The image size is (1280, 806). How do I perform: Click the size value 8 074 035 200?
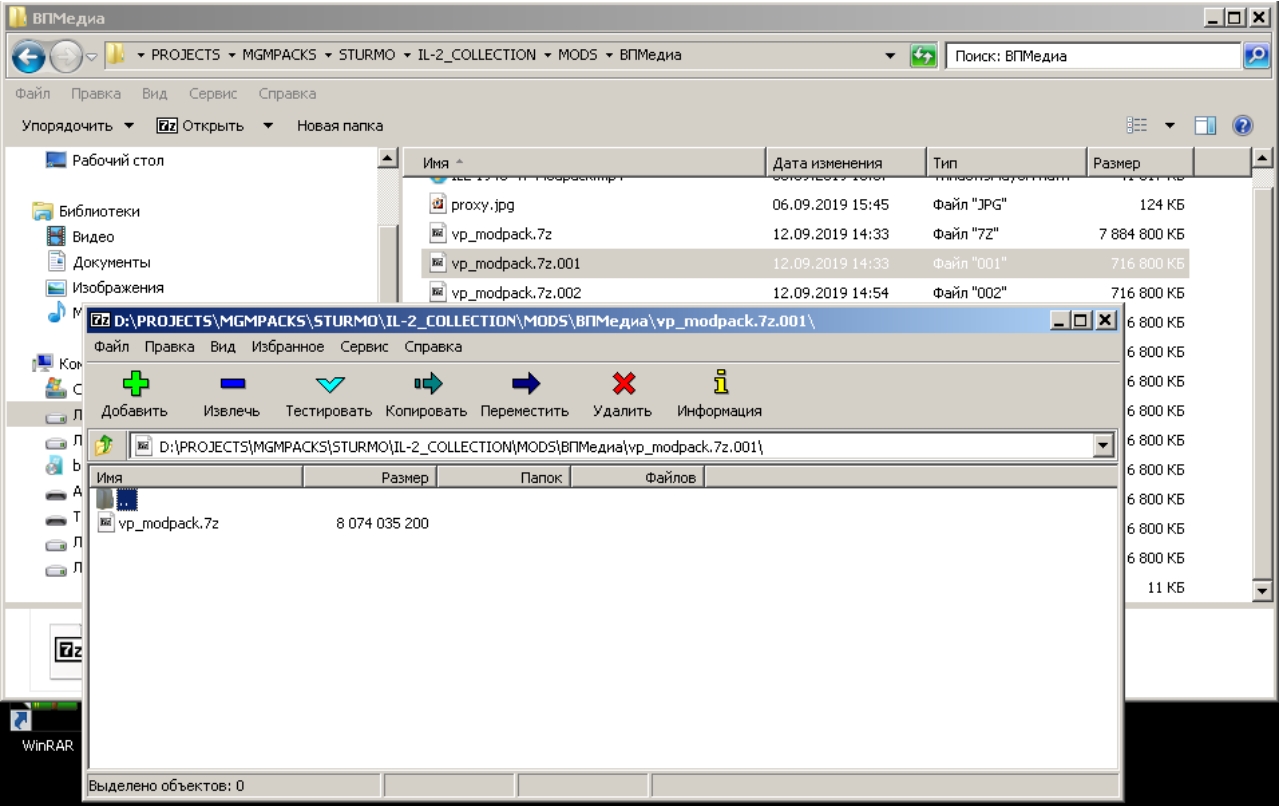pos(382,523)
